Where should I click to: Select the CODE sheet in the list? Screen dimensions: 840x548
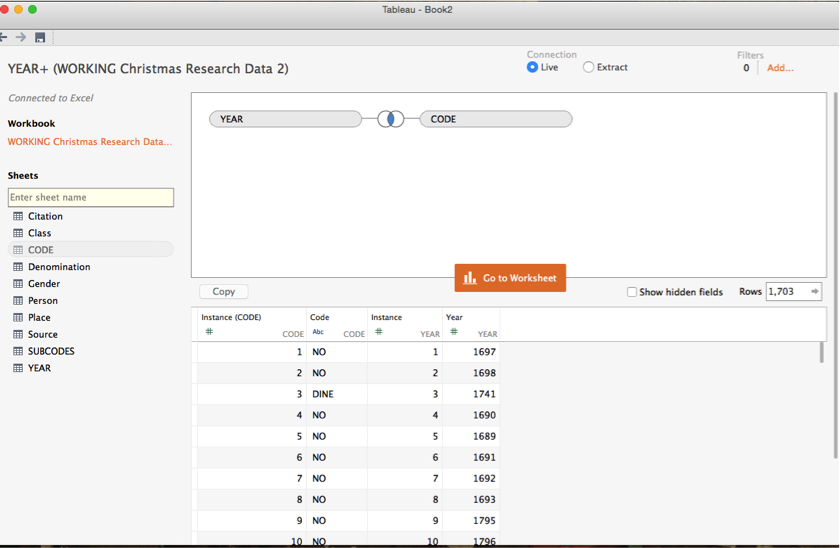click(x=91, y=250)
